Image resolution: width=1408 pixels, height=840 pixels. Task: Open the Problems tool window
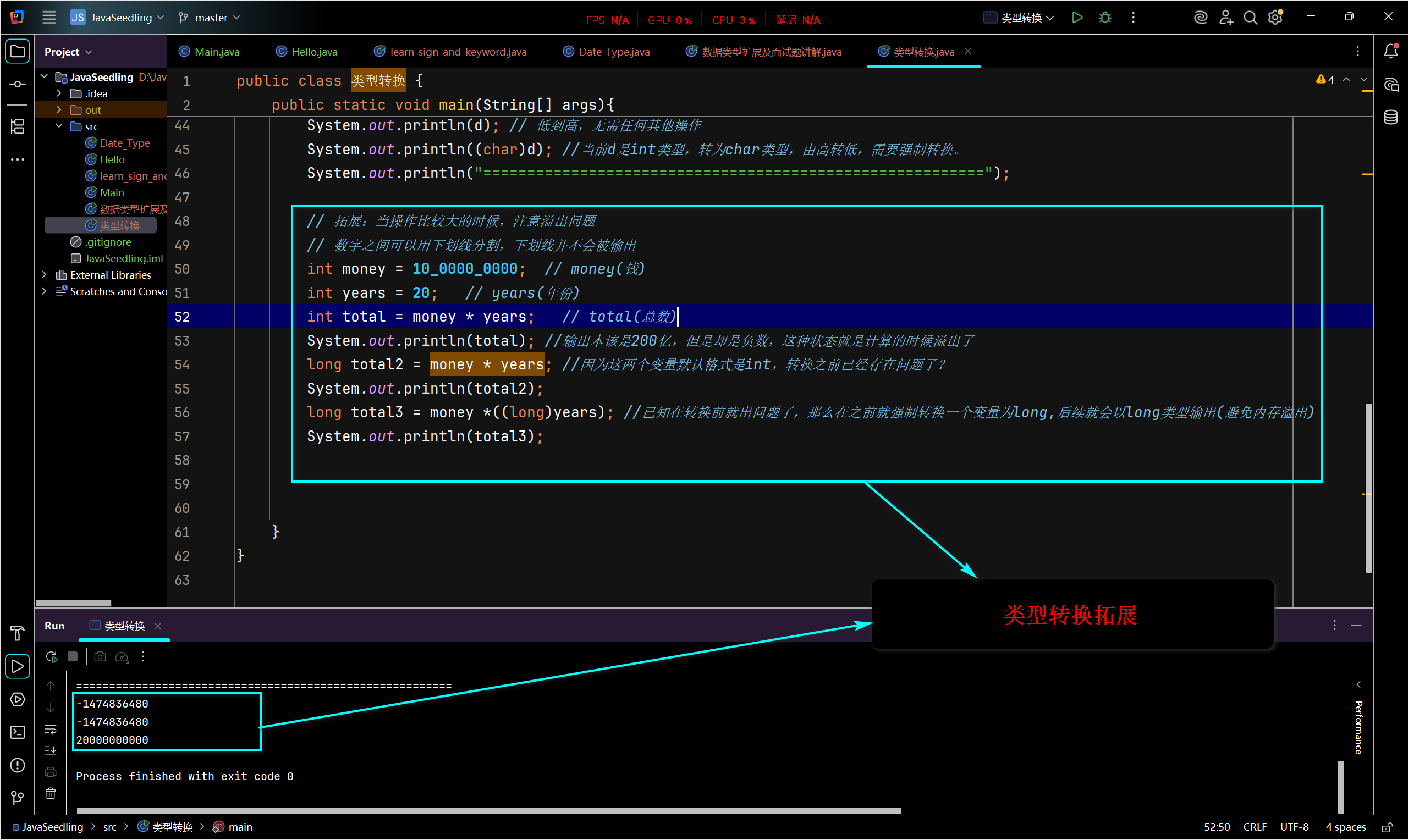[18, 765]
